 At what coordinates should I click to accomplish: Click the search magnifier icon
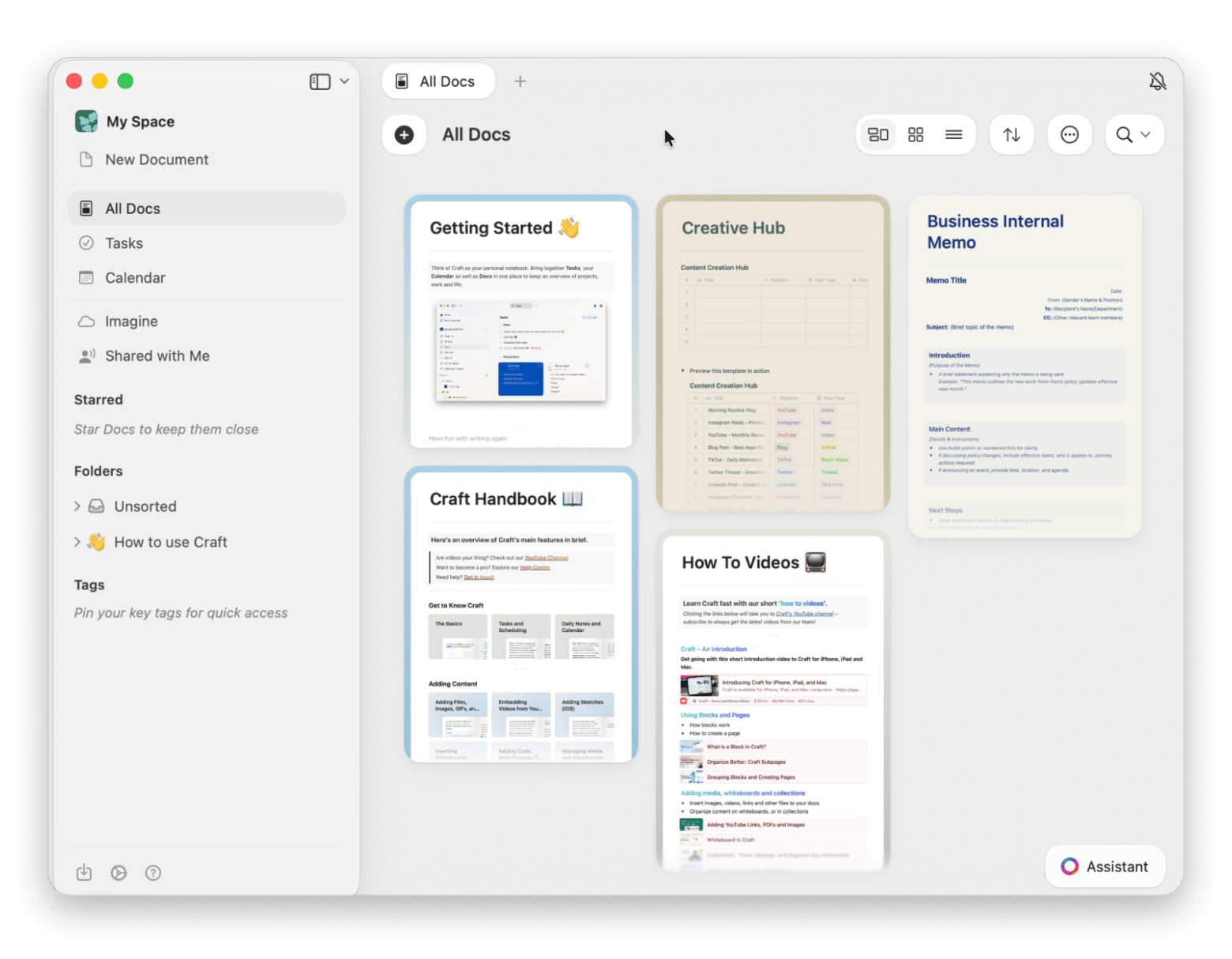(1124, 135)
